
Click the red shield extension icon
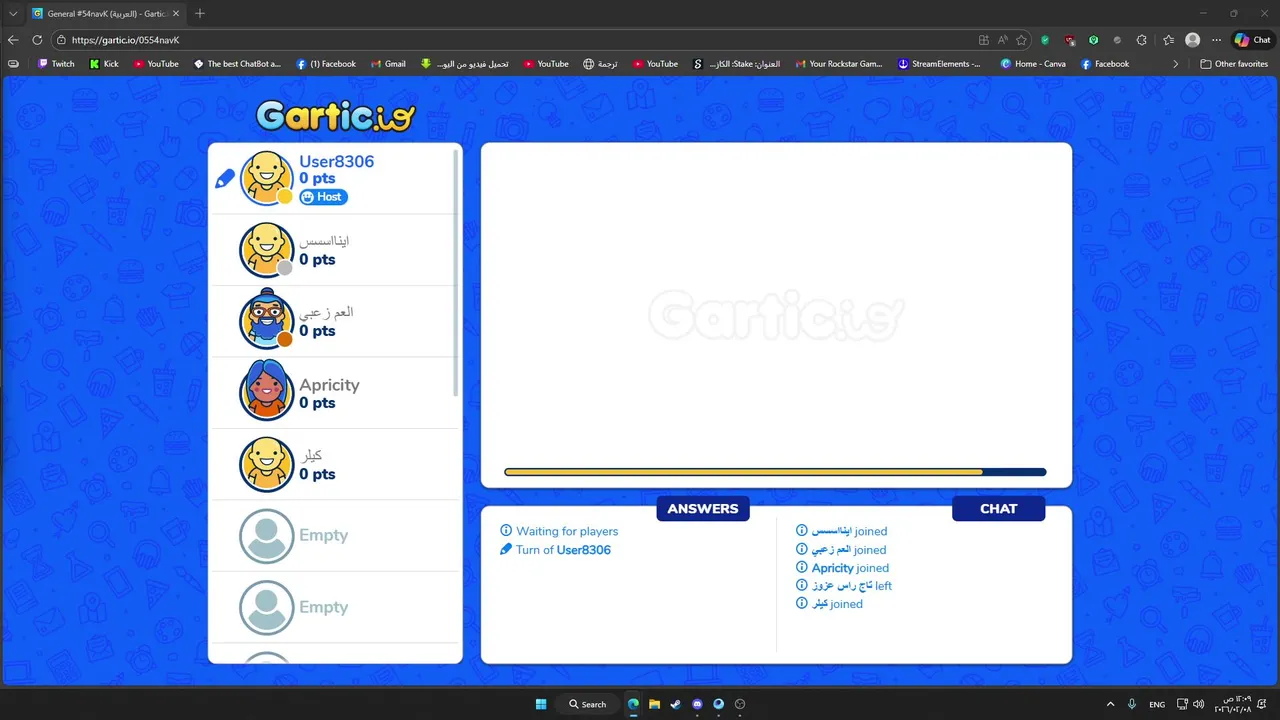[1070, 40]
